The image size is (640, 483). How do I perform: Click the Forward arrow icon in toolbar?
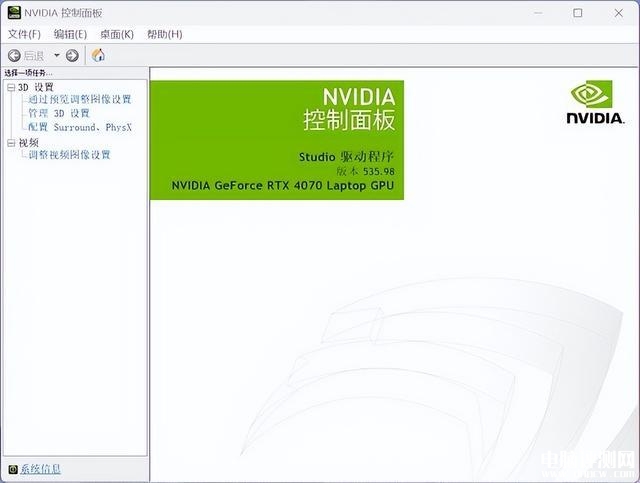(72, 56)
